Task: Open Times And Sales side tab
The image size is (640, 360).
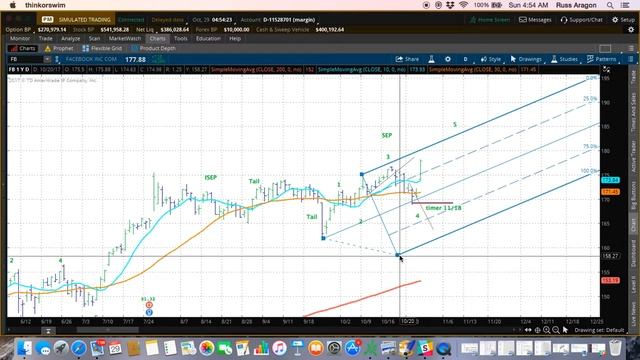Action: [633, 113]
